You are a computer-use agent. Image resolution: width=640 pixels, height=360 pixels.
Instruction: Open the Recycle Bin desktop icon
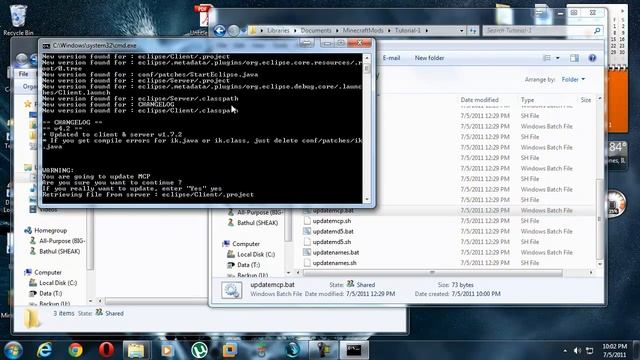(x=18, y=20)
